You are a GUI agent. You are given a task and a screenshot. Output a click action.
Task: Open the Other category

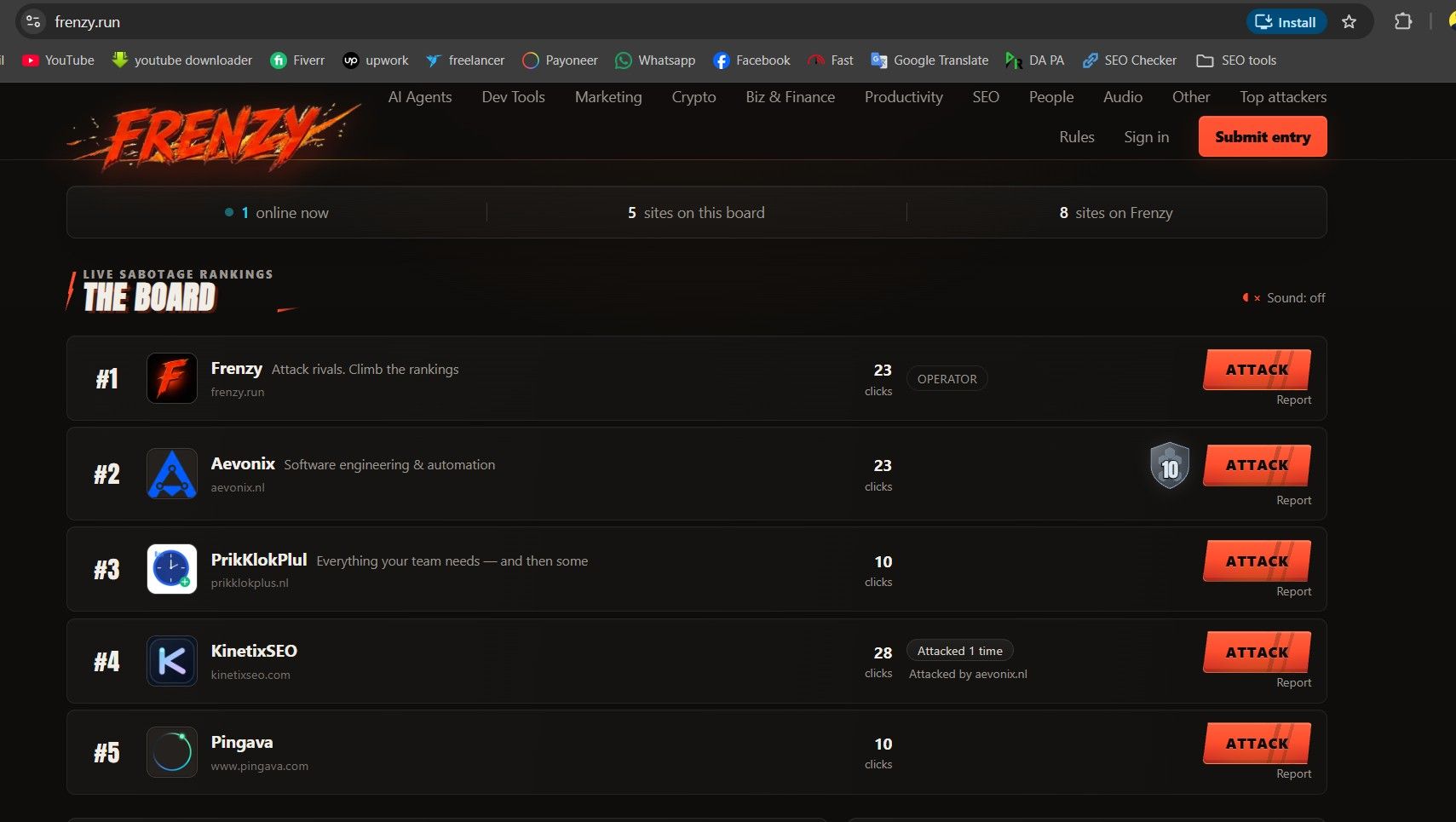point(1191,97)
